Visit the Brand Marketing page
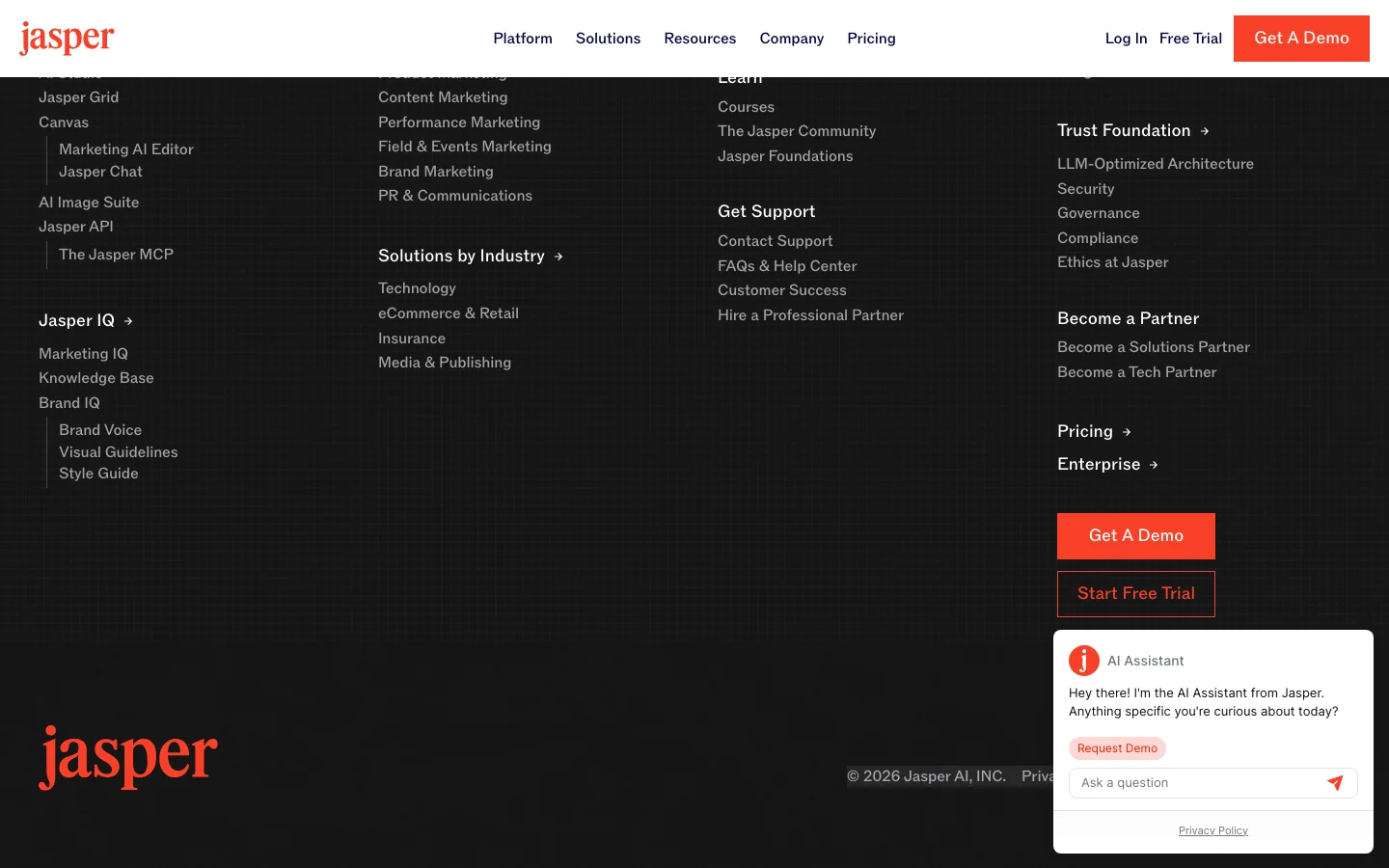 pos(436,172)
